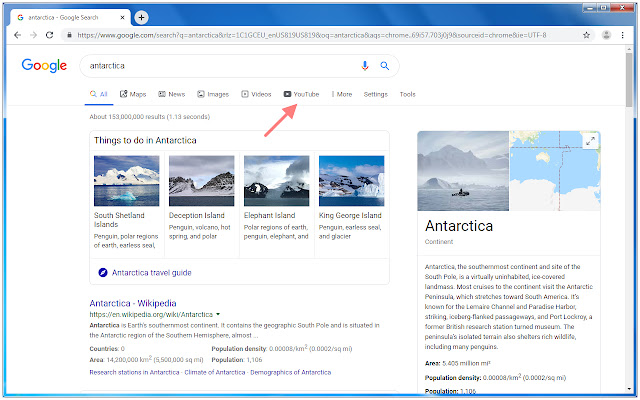Click the lock icon in address bar
Screen dimensions: 640x400
coord(69,35)
